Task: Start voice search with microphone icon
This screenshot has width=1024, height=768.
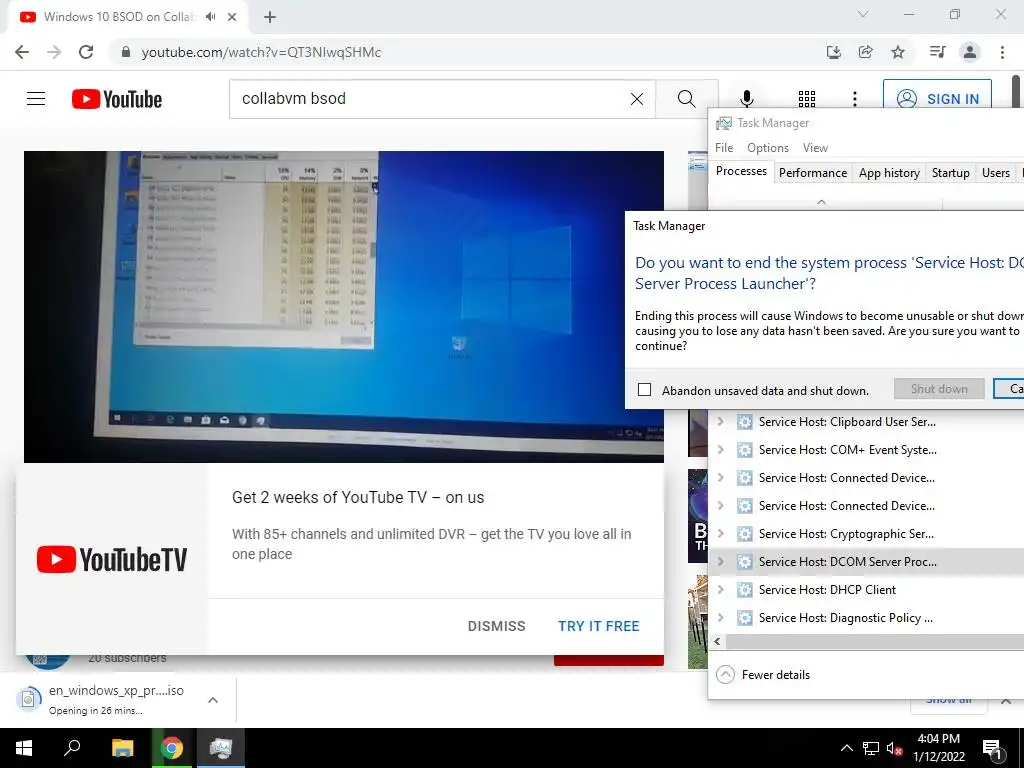Action: [x=746, y=99]
